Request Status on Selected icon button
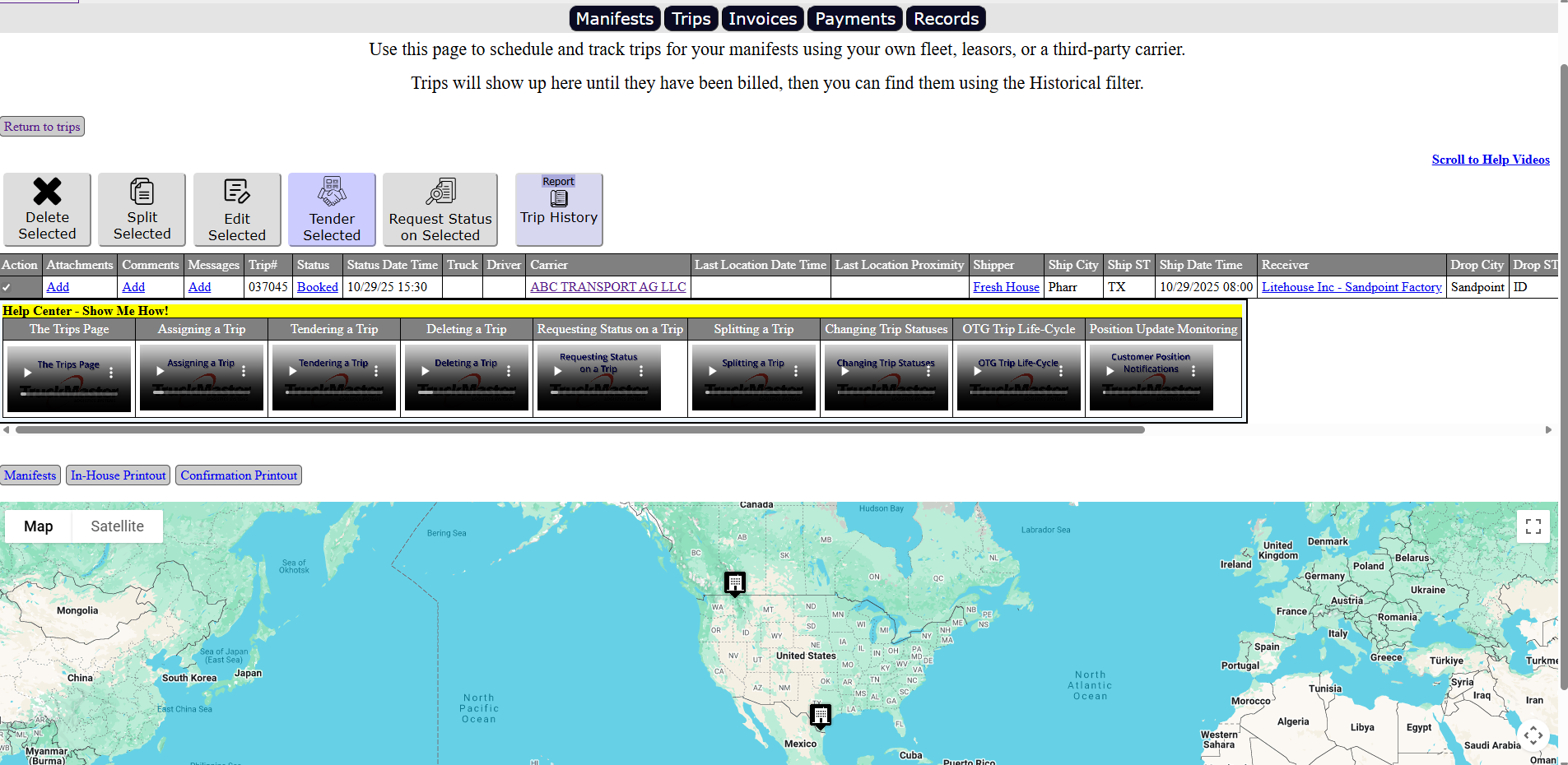This screenshot has width=1568, height=765. coord(440,192)
